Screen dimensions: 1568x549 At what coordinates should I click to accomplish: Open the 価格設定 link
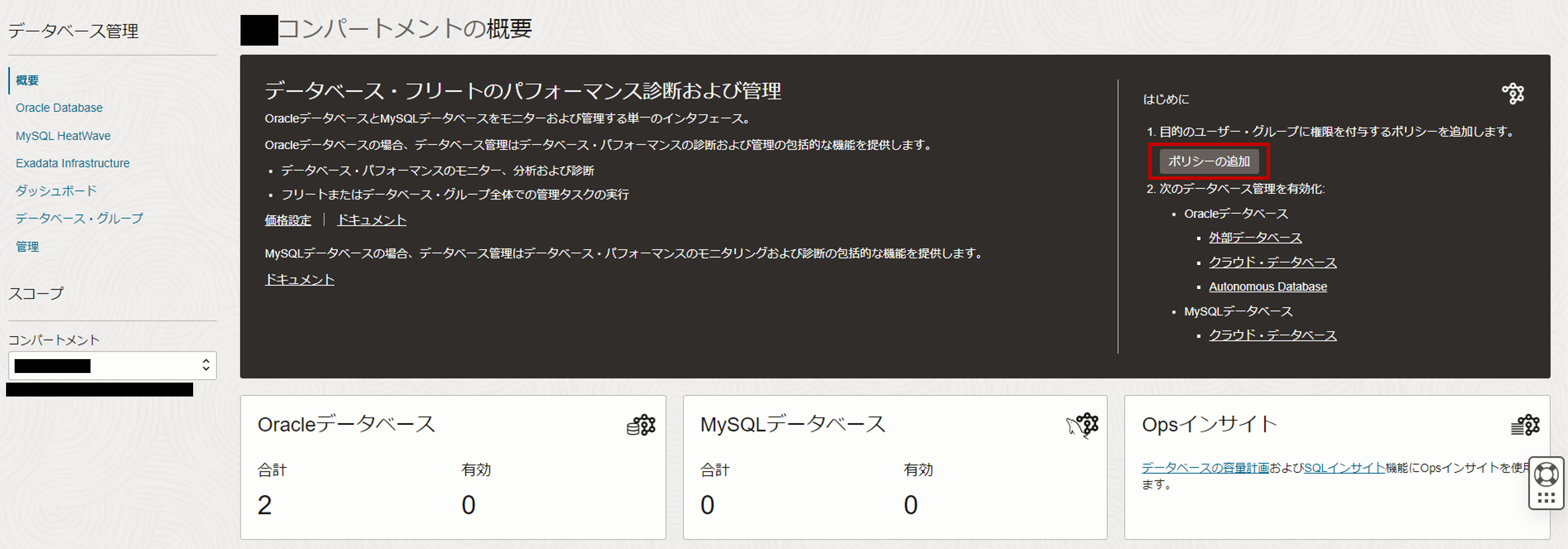[x=288, y=220]
